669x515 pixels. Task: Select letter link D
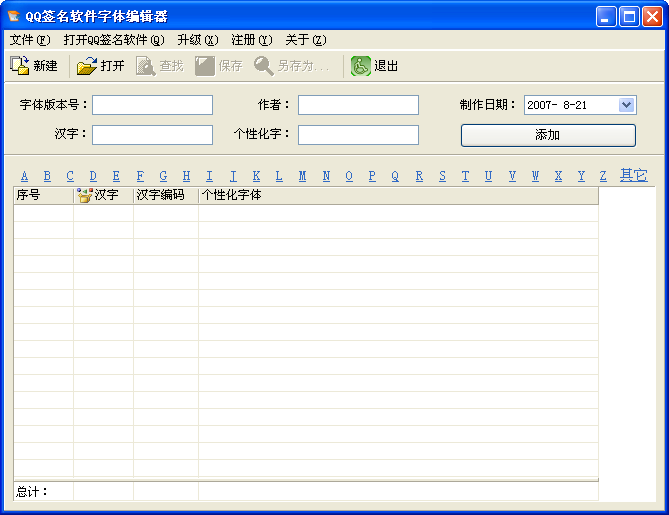(93, 176)
